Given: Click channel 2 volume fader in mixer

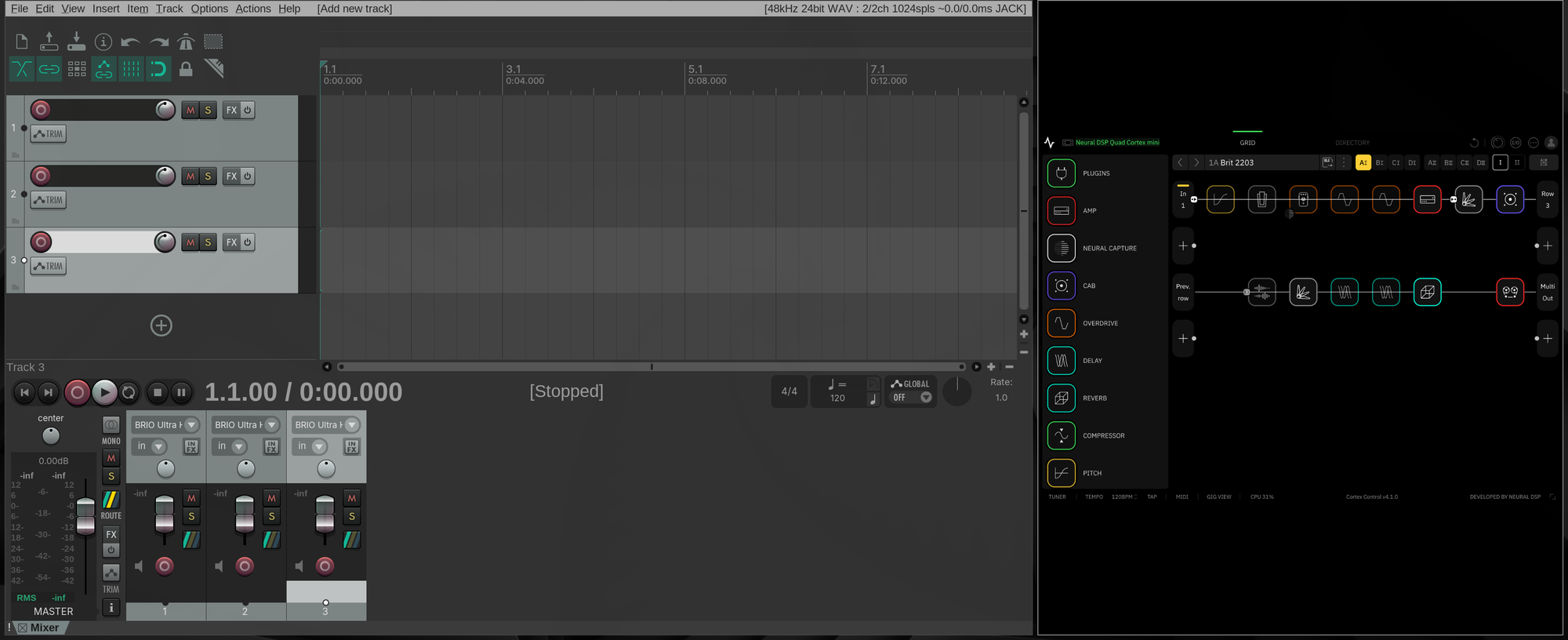Looking at the screenshot, I should (245, 515).
